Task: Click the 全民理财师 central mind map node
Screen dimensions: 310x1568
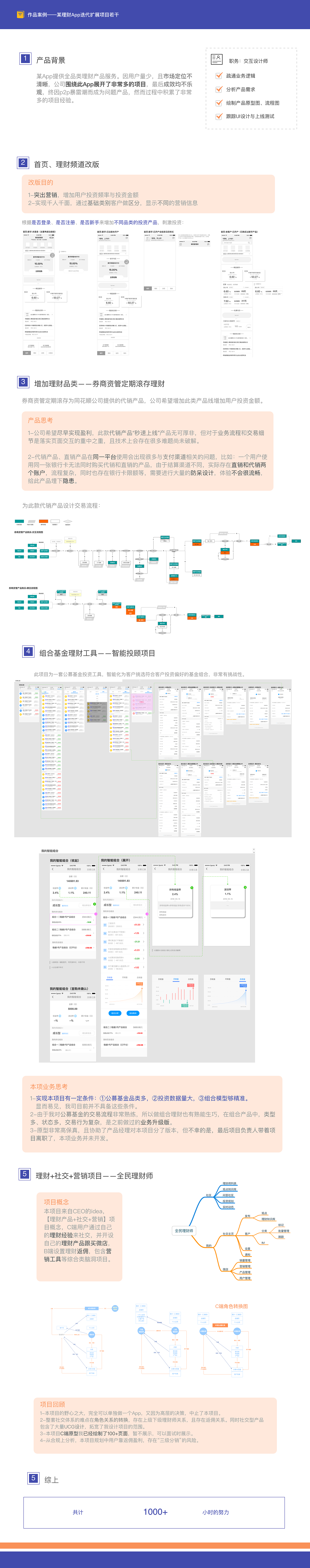Action: [184, 1230]
